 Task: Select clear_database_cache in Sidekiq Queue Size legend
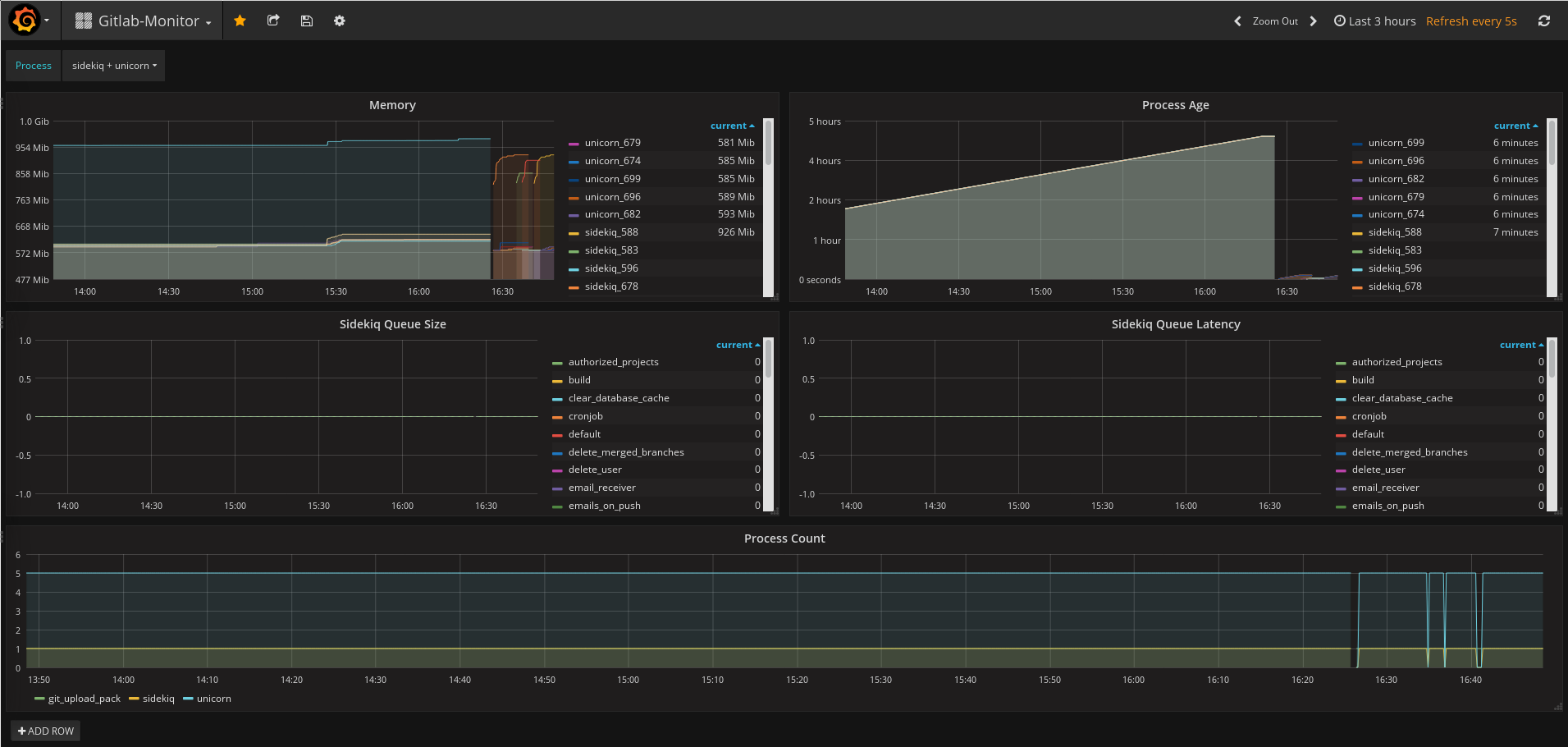[619, 398]
